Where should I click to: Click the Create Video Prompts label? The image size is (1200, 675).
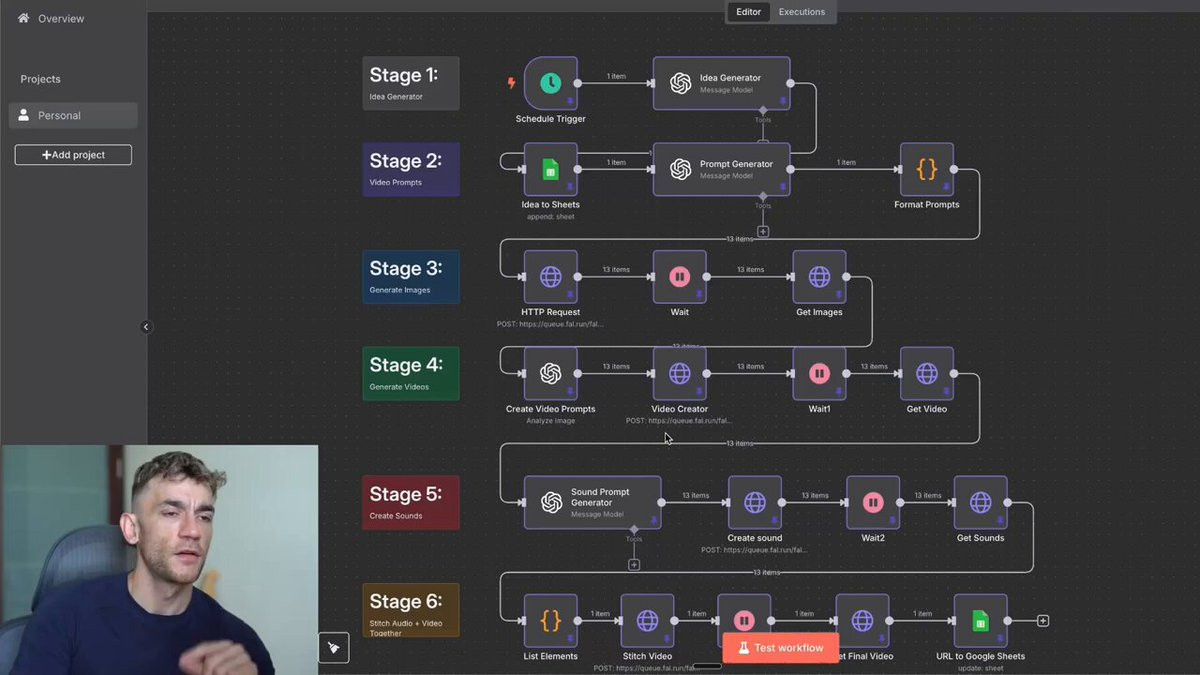(551, 409)
